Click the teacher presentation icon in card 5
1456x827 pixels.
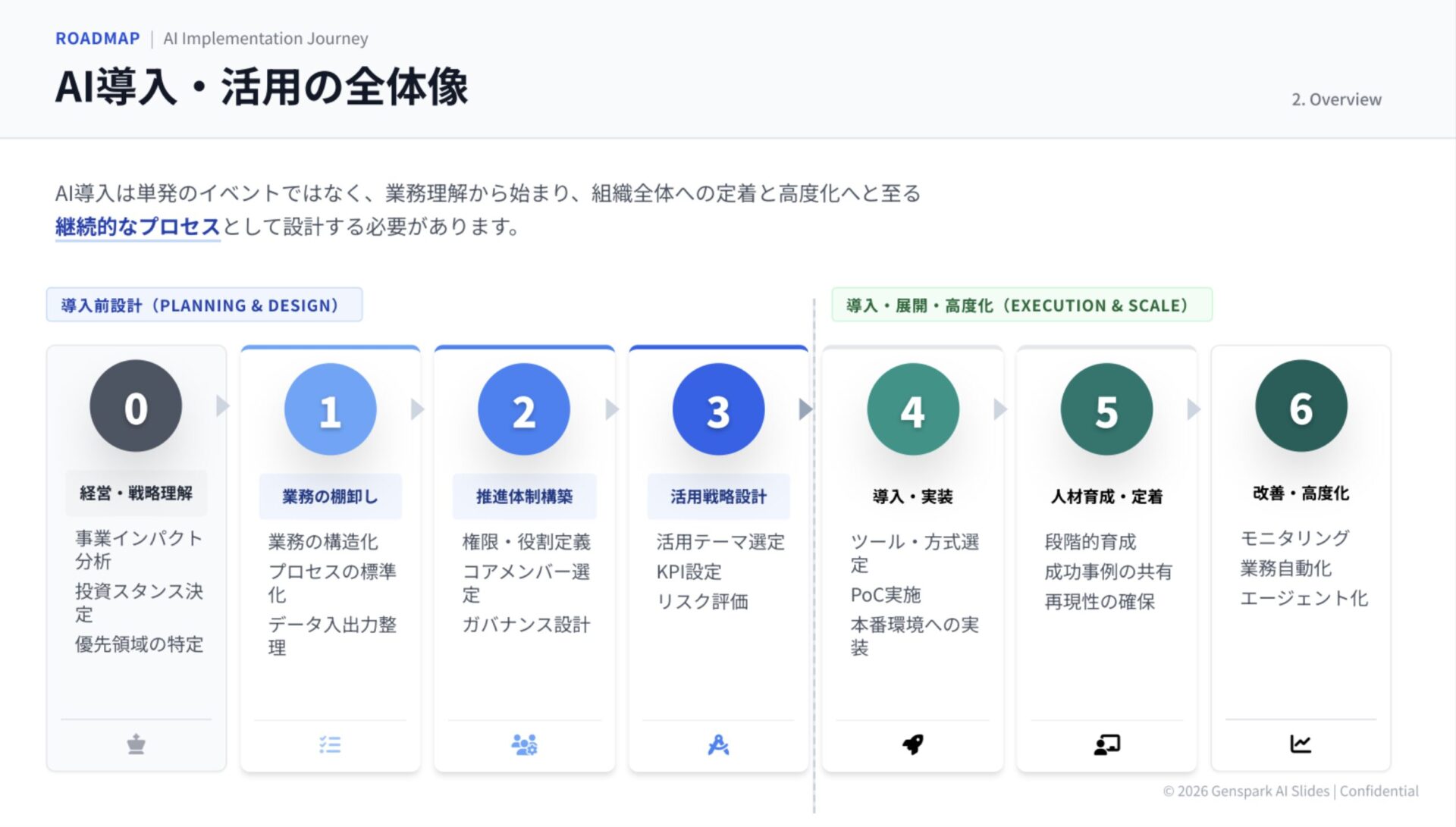(x=1106, y=745)
